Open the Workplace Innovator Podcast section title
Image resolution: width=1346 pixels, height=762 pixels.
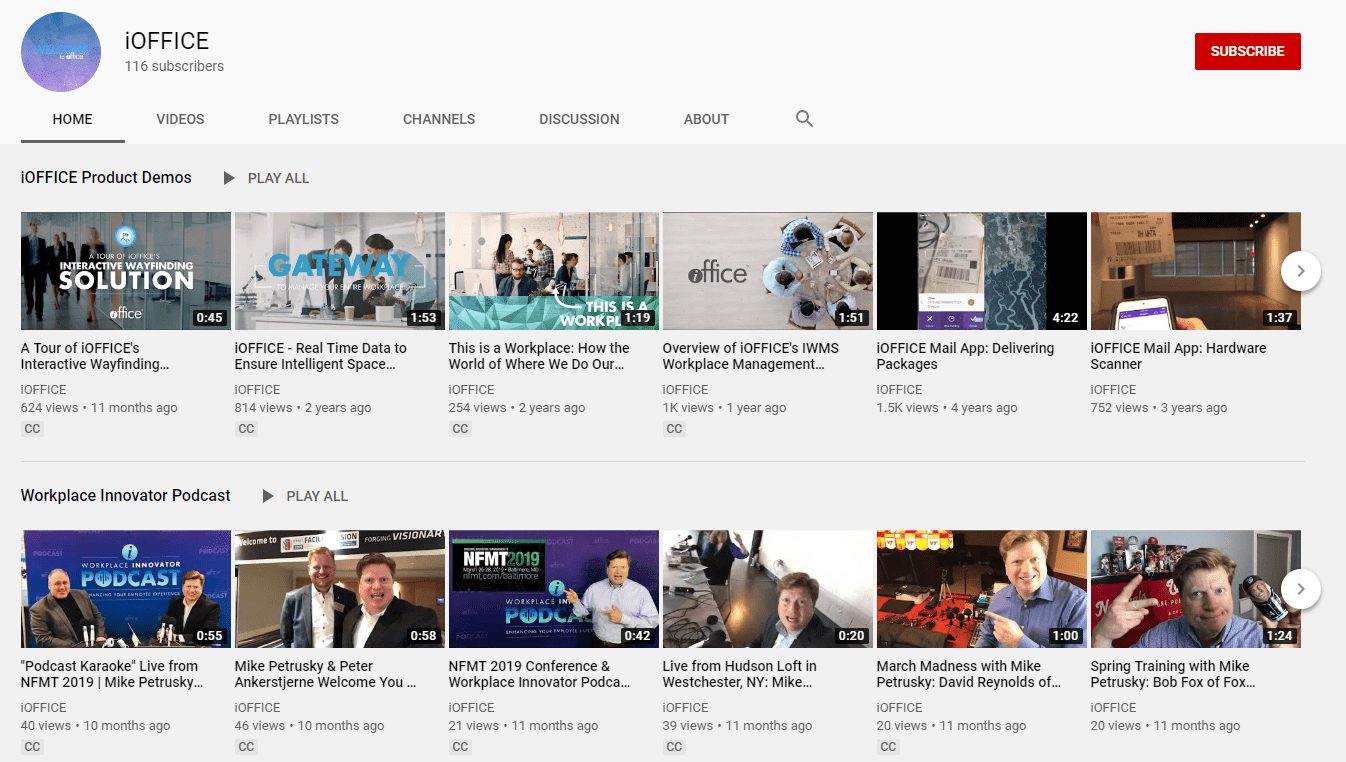click(x=126, y=495)
